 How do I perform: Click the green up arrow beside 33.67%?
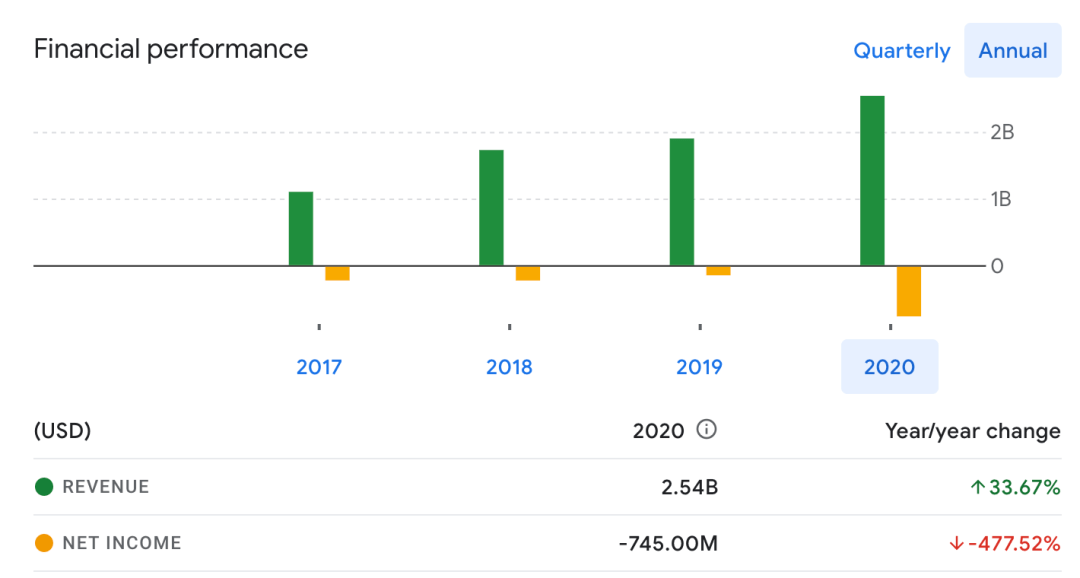pyautogui.click(x=978, y=488)
